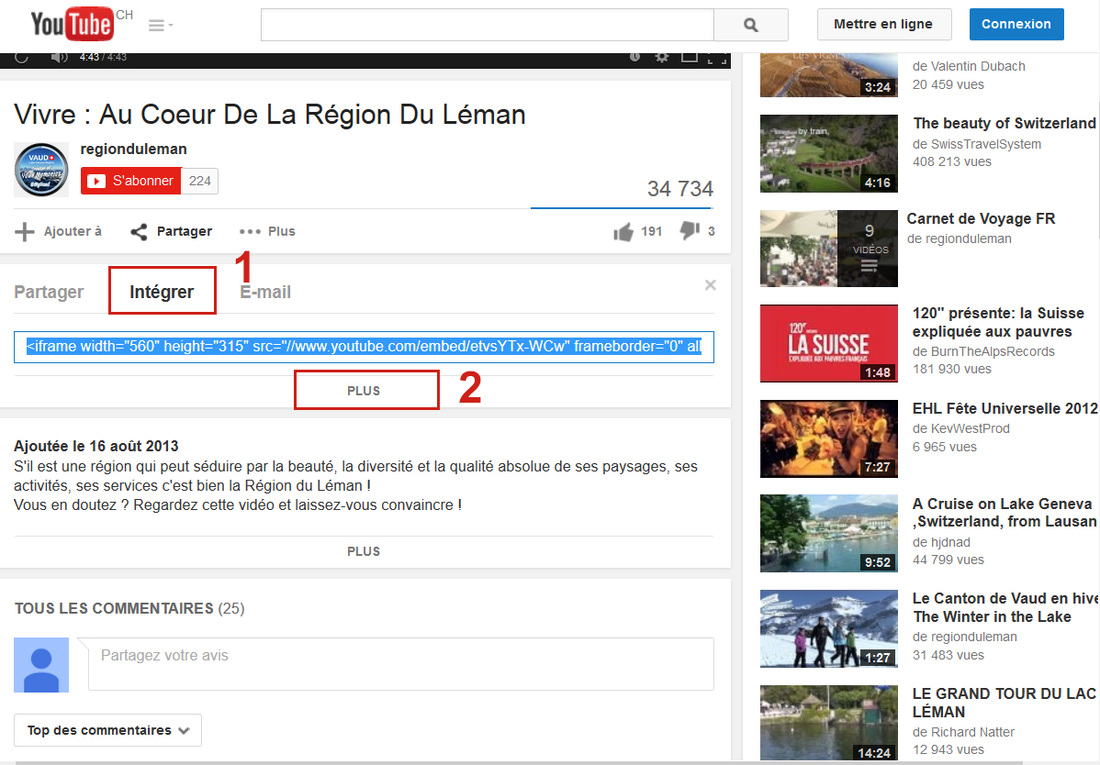1100x765 pixels.
Task: Switch to the Intégrer tab
Action: click(162, 292)
